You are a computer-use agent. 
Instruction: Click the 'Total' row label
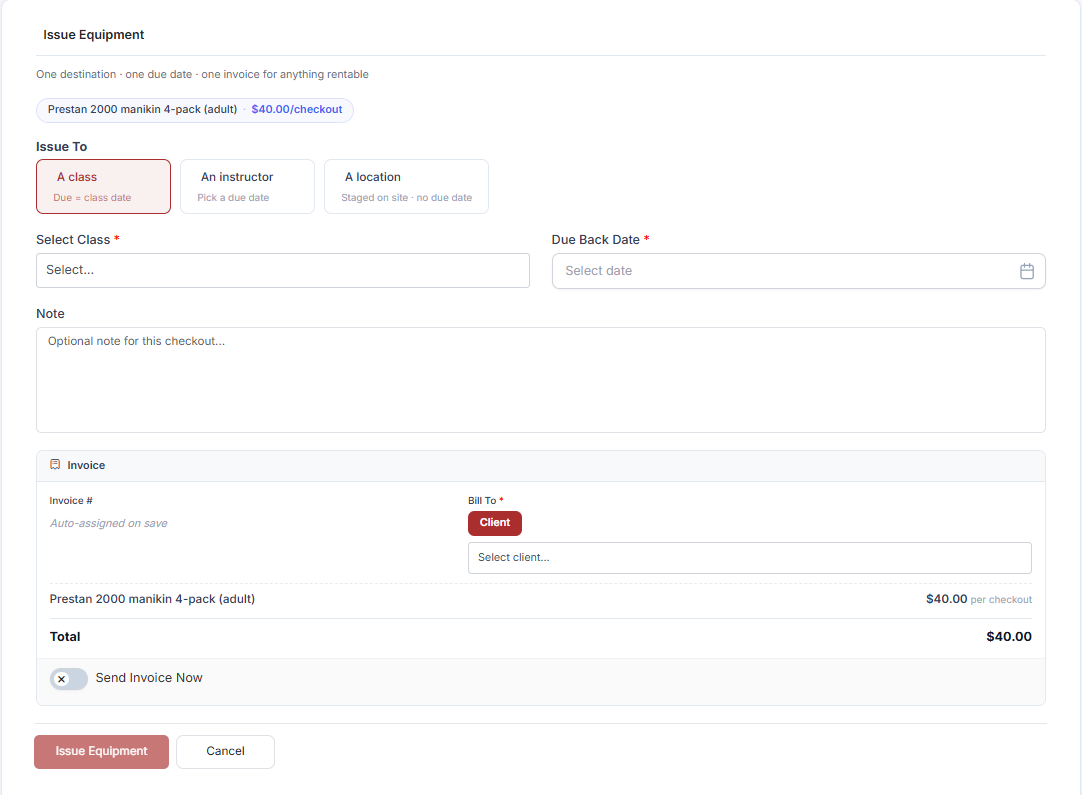tap(65, 636)
